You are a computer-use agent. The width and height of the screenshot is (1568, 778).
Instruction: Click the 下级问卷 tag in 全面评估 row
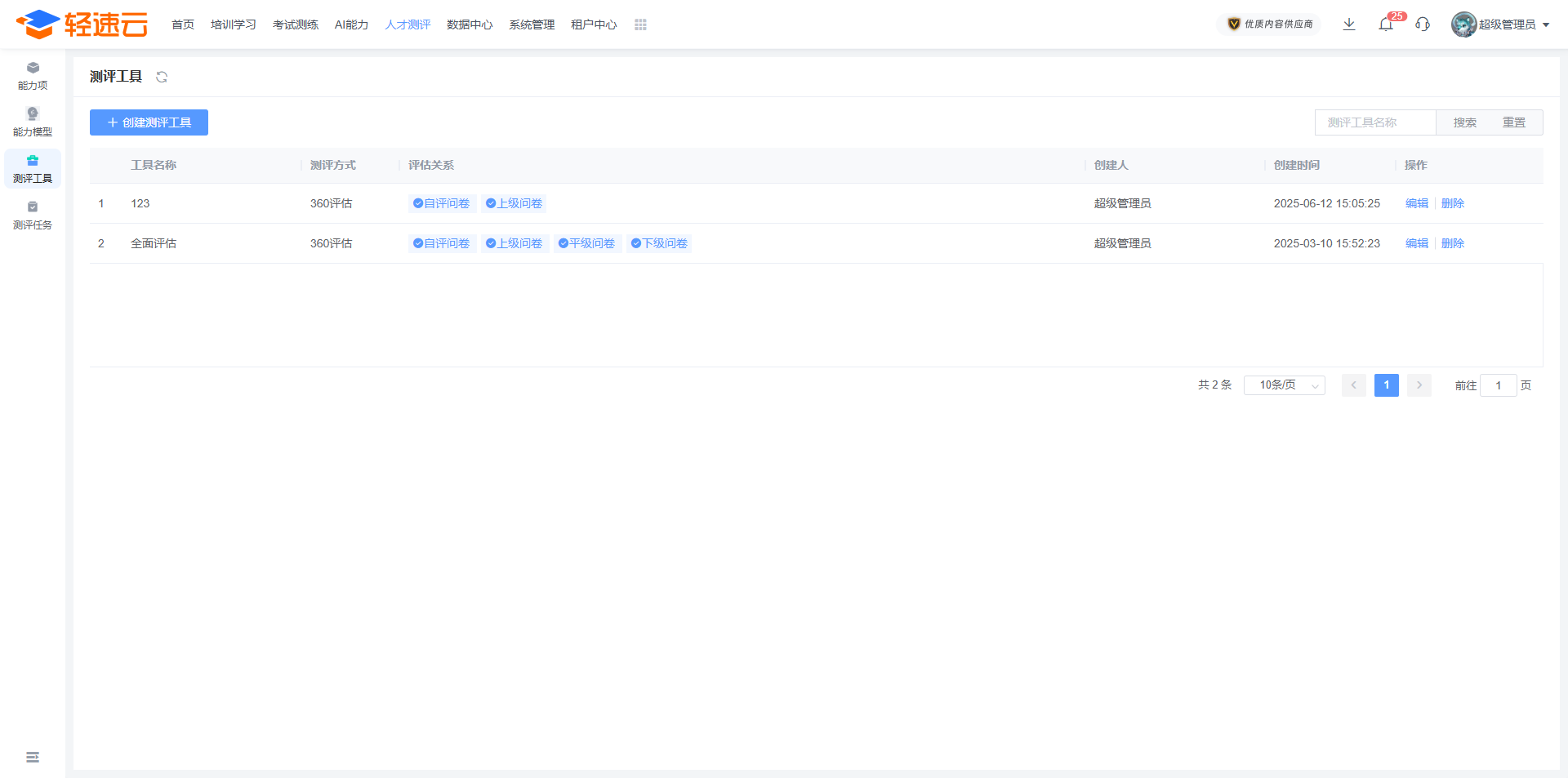pos(659,243)
